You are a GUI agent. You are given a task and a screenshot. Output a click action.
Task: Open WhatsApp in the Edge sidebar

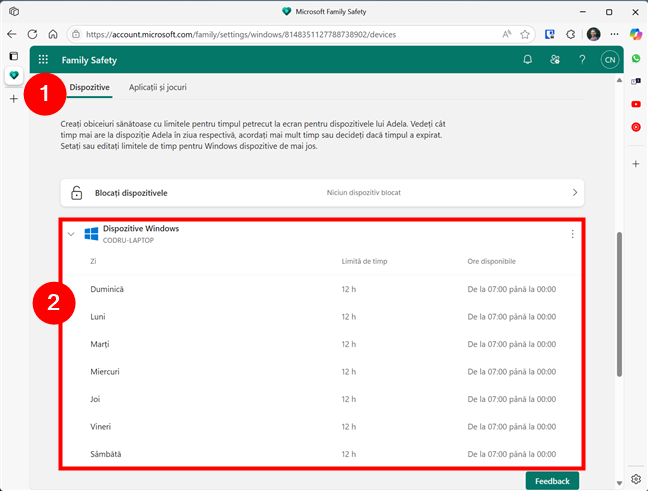(x=636, y=58)
